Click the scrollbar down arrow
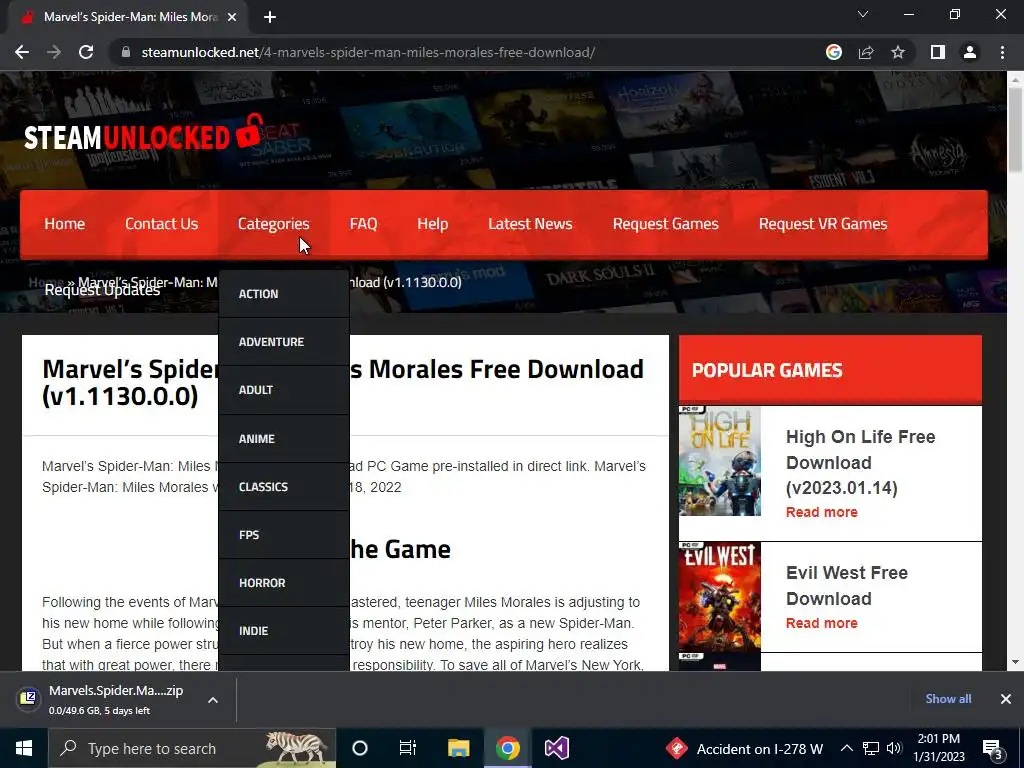The image size is (1024, 768). pyautogui.click(x=1015, y=662)
